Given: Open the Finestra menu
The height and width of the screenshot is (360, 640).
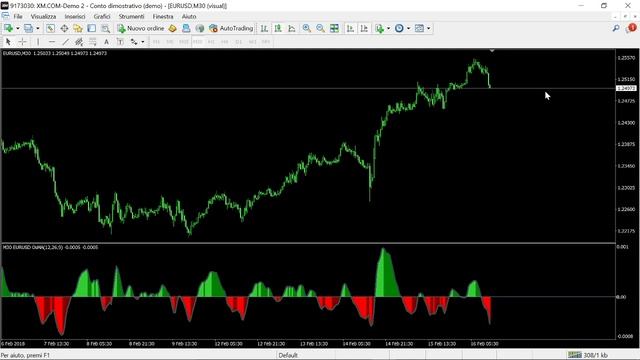Looking at the screenshot, I should point(163,16).
